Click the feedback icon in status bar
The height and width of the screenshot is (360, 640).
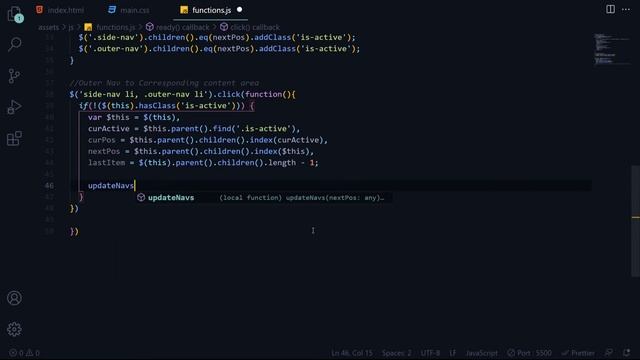608,353
